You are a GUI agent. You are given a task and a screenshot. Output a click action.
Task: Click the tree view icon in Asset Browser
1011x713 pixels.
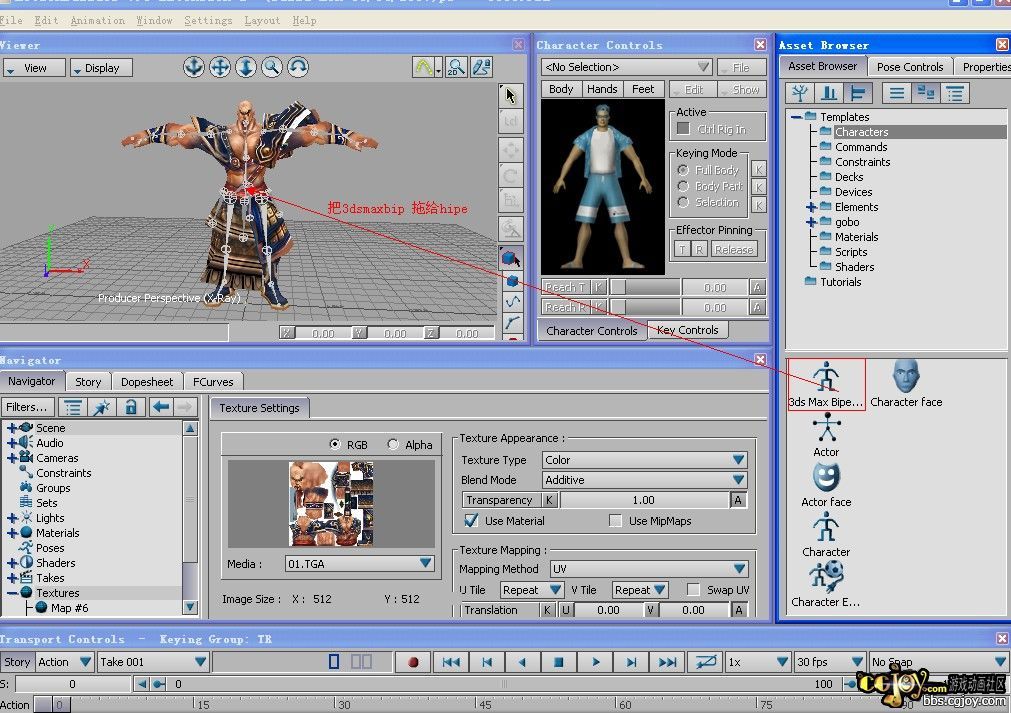pos(800,93)
